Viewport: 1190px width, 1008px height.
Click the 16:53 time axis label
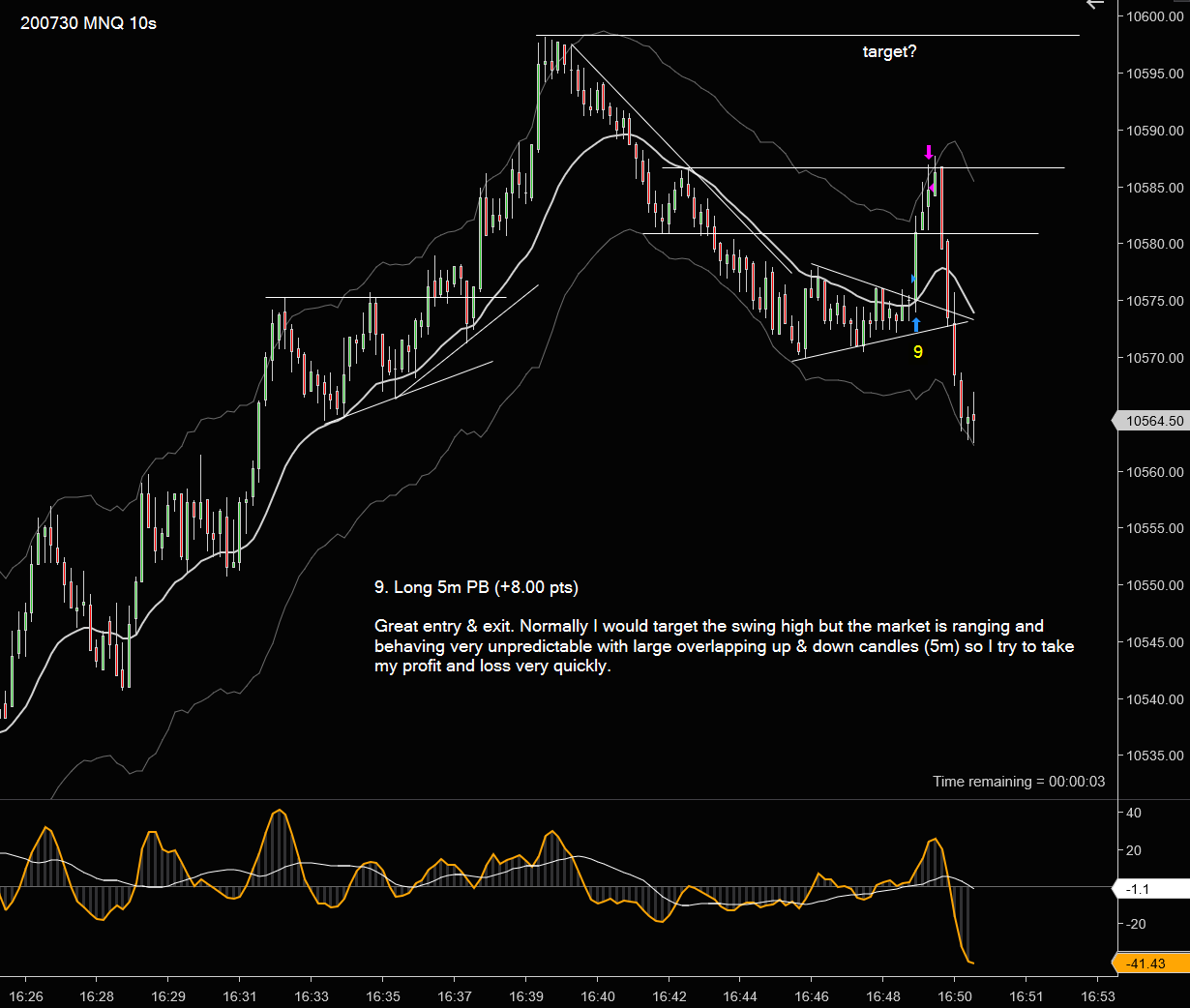click(x=1098, y=996)
